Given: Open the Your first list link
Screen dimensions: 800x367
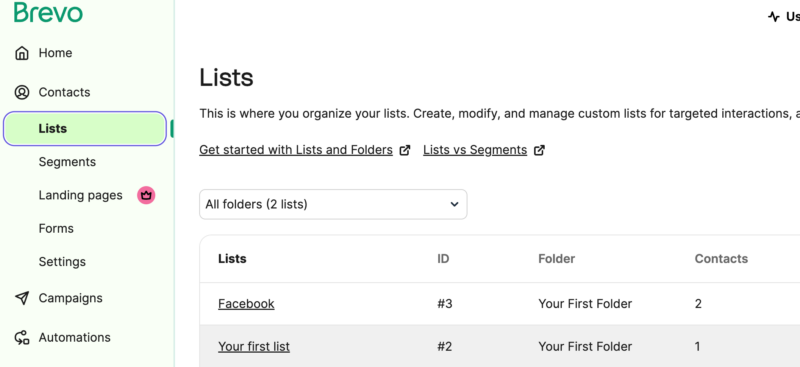Looking at the screenshot, I should [254, 347].
